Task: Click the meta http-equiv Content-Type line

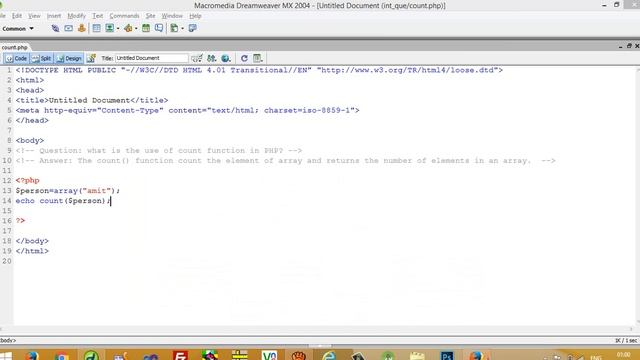Action: [187, 110]
